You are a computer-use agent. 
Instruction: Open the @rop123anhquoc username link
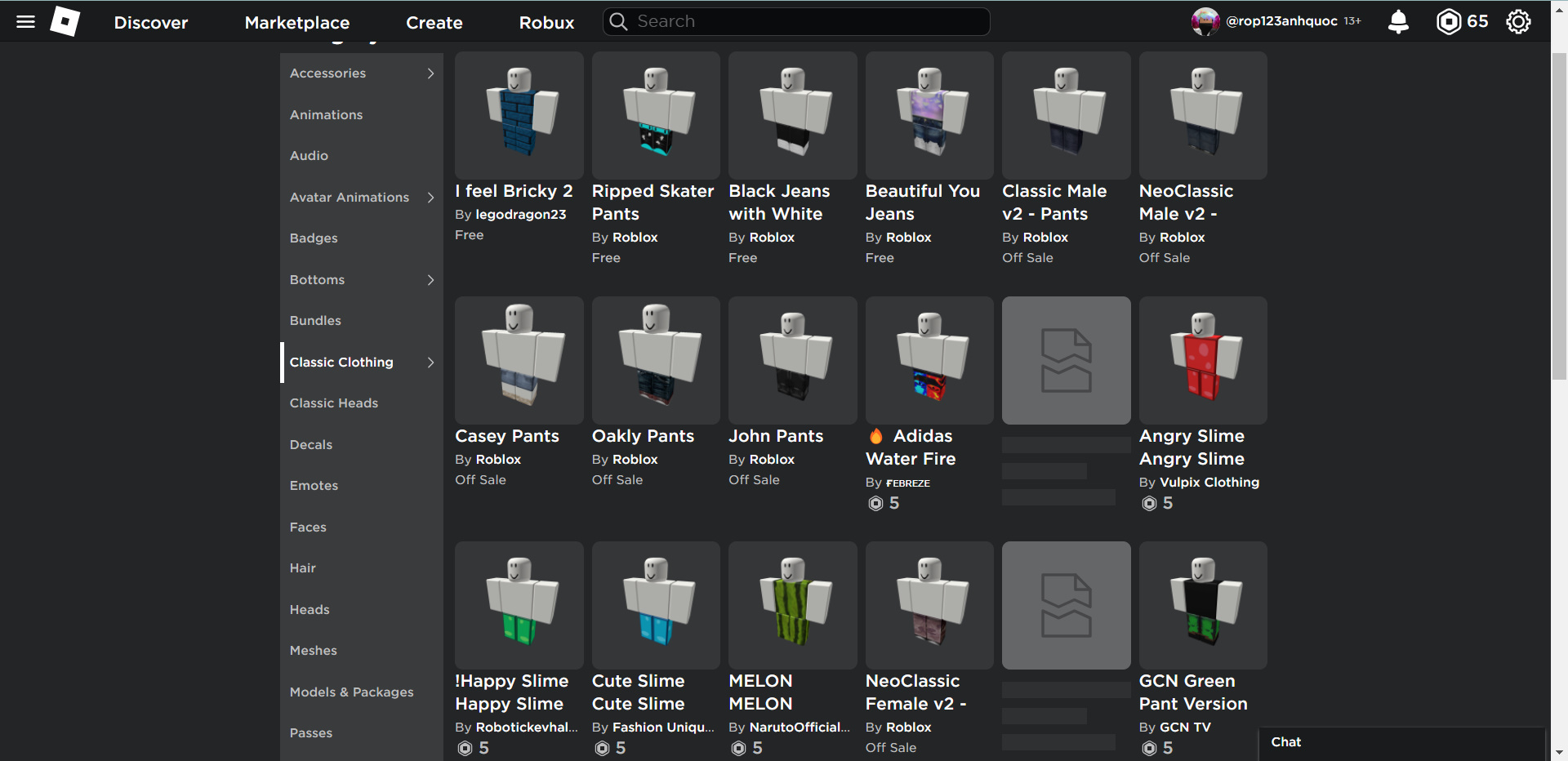click(x=1281, y=21)
